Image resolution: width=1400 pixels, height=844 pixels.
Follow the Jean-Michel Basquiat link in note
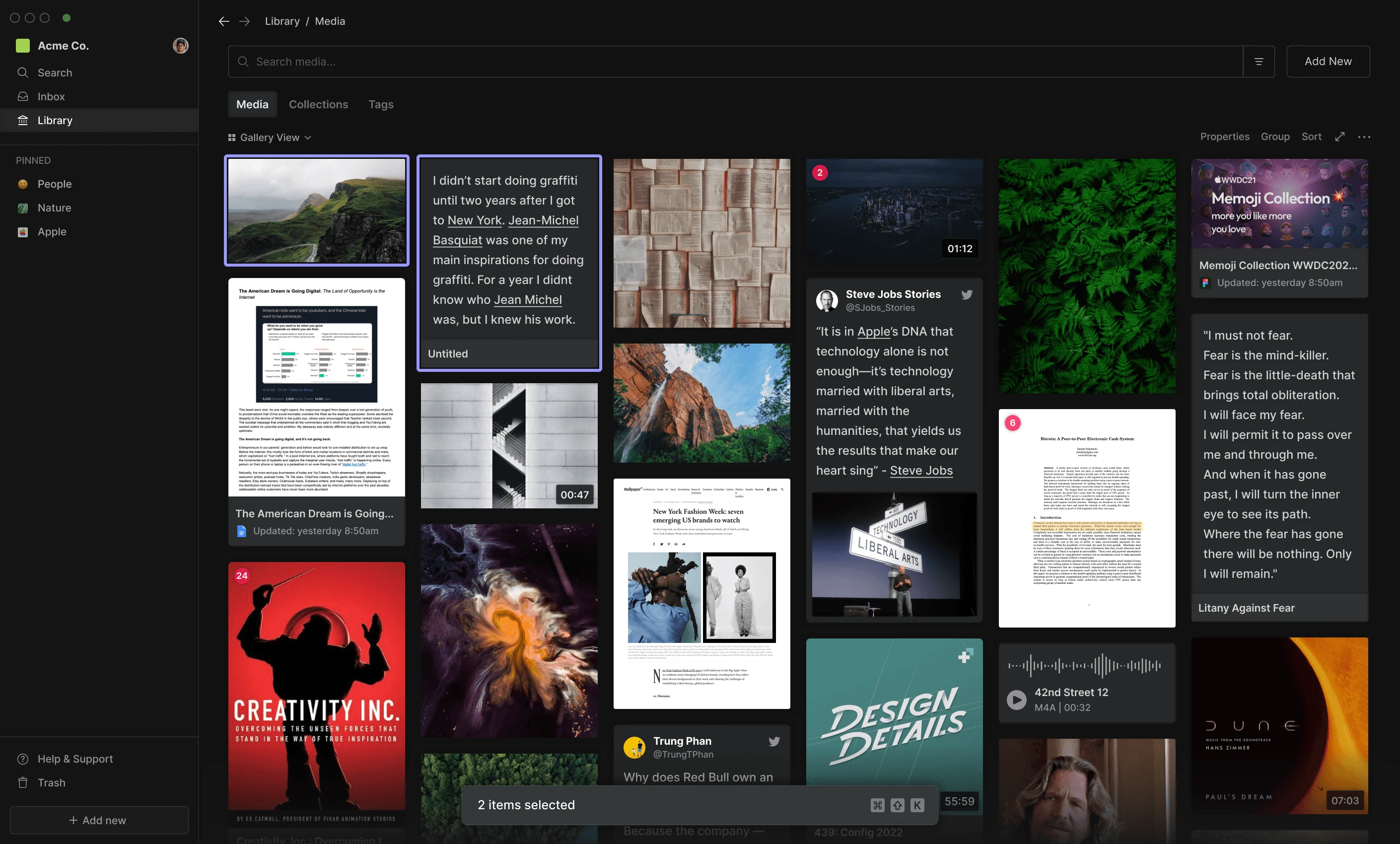point(506,230)
